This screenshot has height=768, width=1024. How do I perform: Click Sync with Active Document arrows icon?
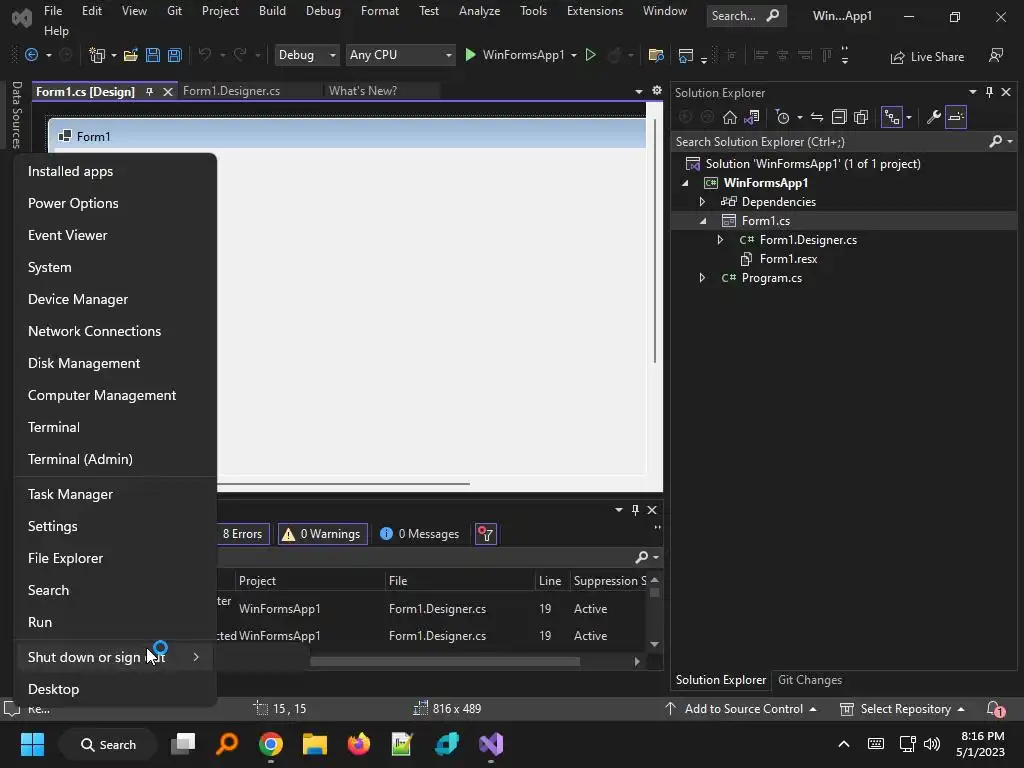tap(816, 118)
